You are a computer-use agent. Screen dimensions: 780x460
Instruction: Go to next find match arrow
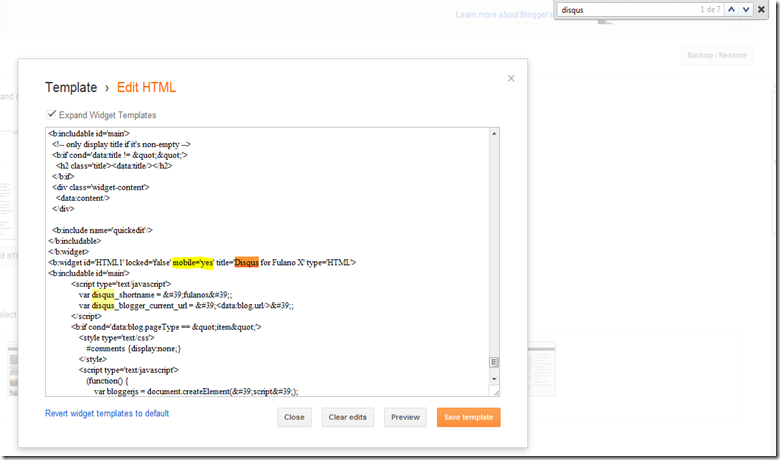click(746, 9)
